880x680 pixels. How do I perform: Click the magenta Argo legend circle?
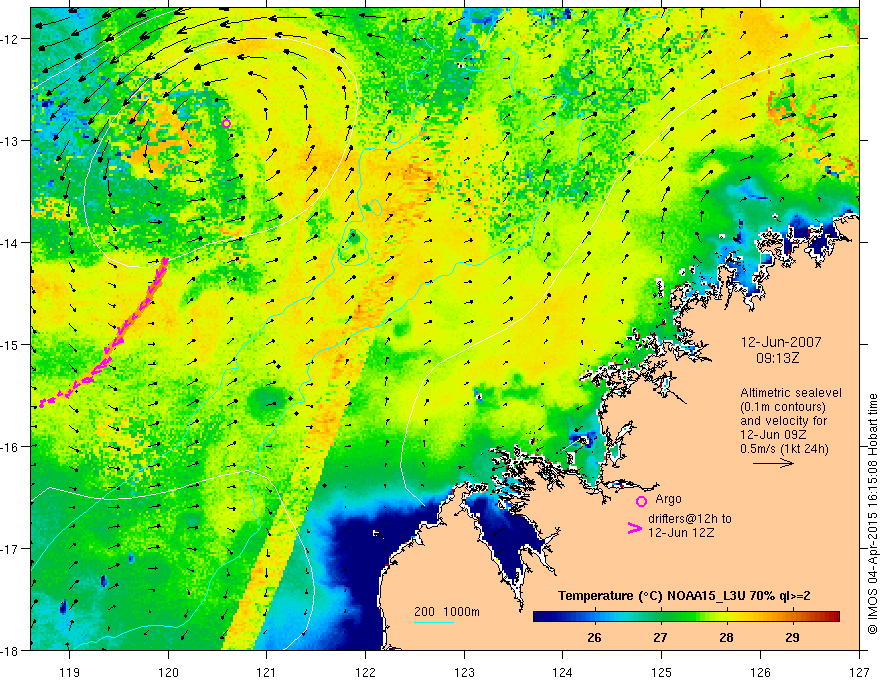(x=641, y=501)
